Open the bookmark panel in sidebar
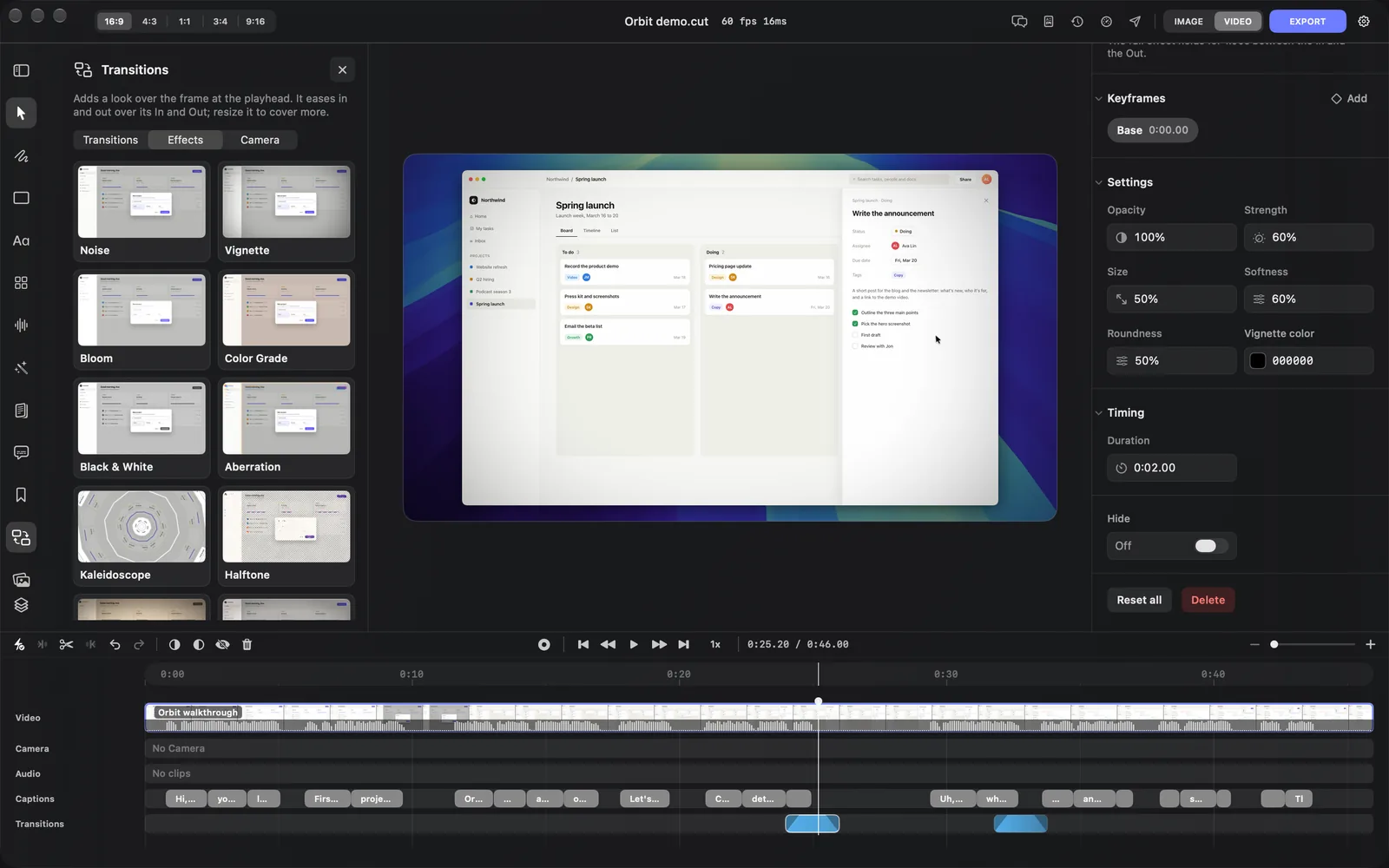1389x868 pixels. [21, 495]
